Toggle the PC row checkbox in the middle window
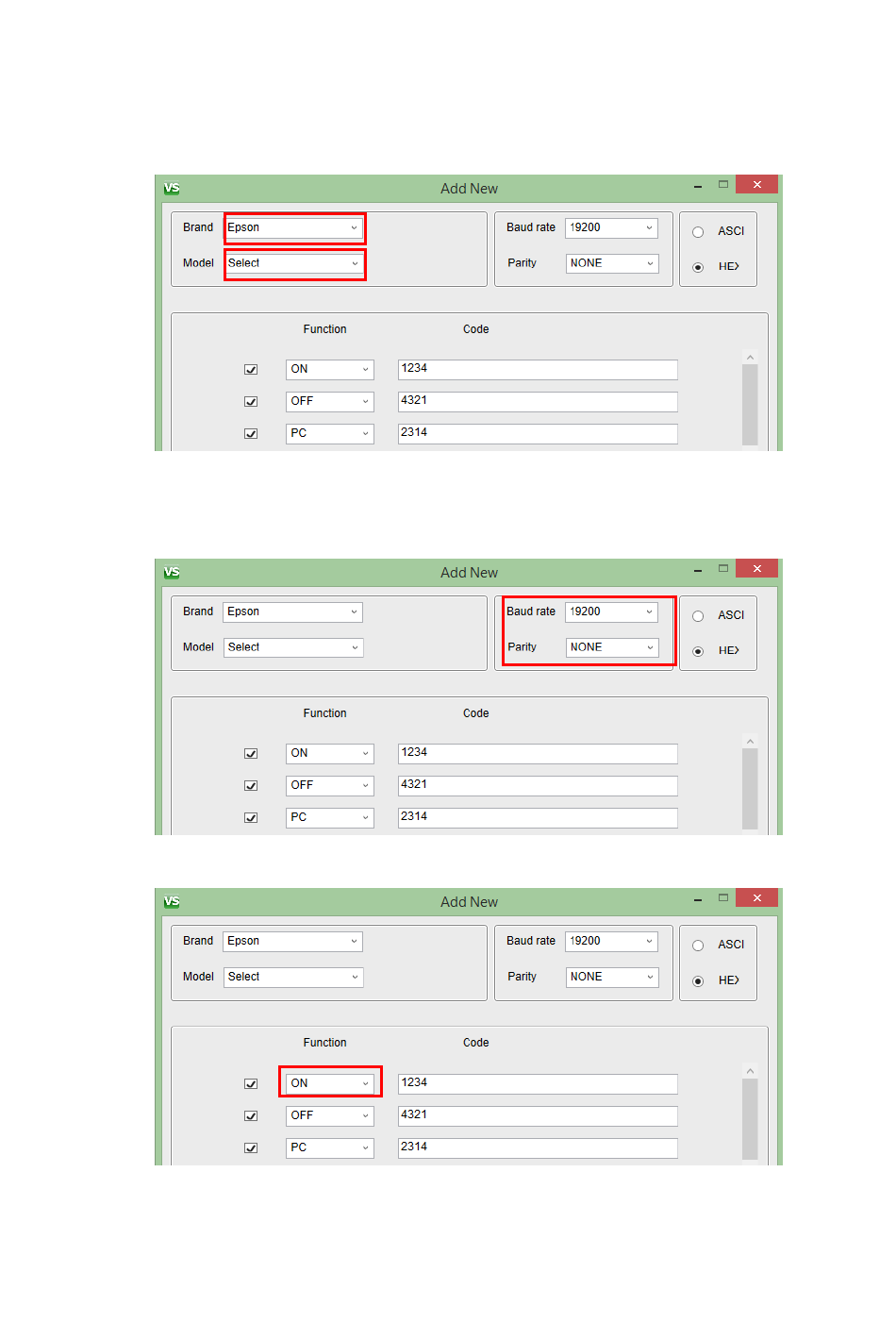896x1323 pixels. tap(251, 818)
